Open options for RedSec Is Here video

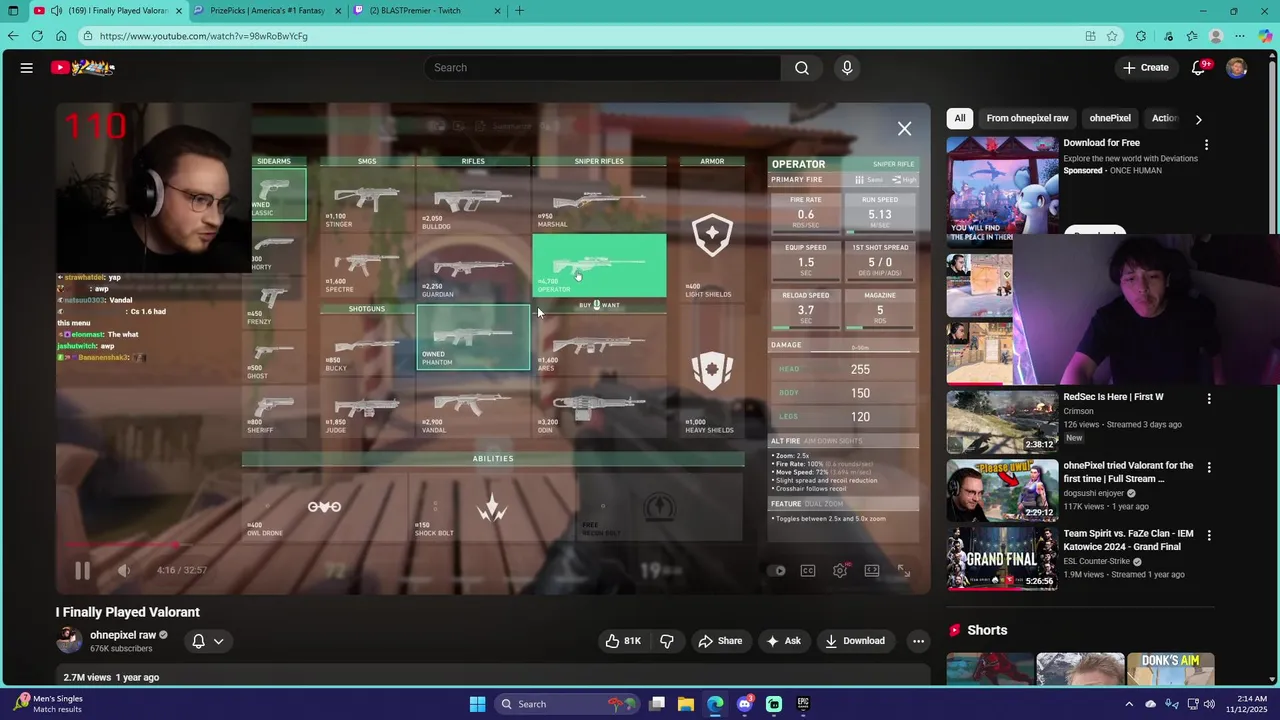[x=1208, y=399]
